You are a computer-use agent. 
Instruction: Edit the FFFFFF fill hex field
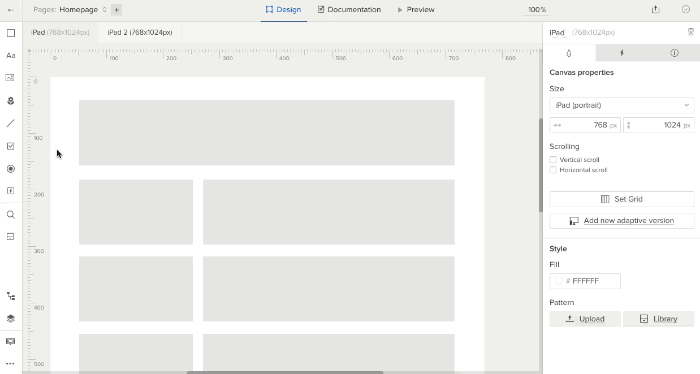pos(585,281)
